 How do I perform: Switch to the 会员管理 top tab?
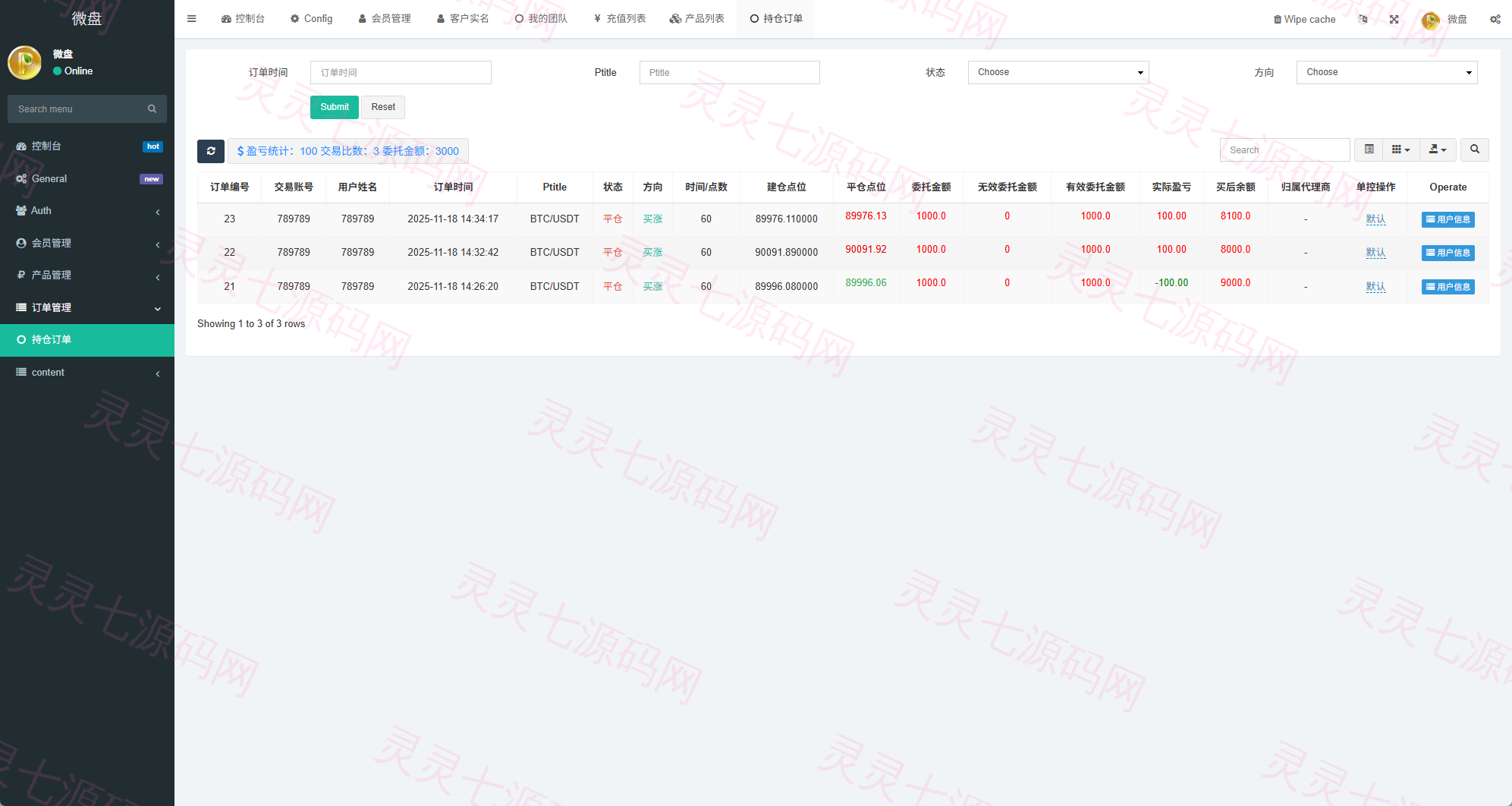pos(385,19)
